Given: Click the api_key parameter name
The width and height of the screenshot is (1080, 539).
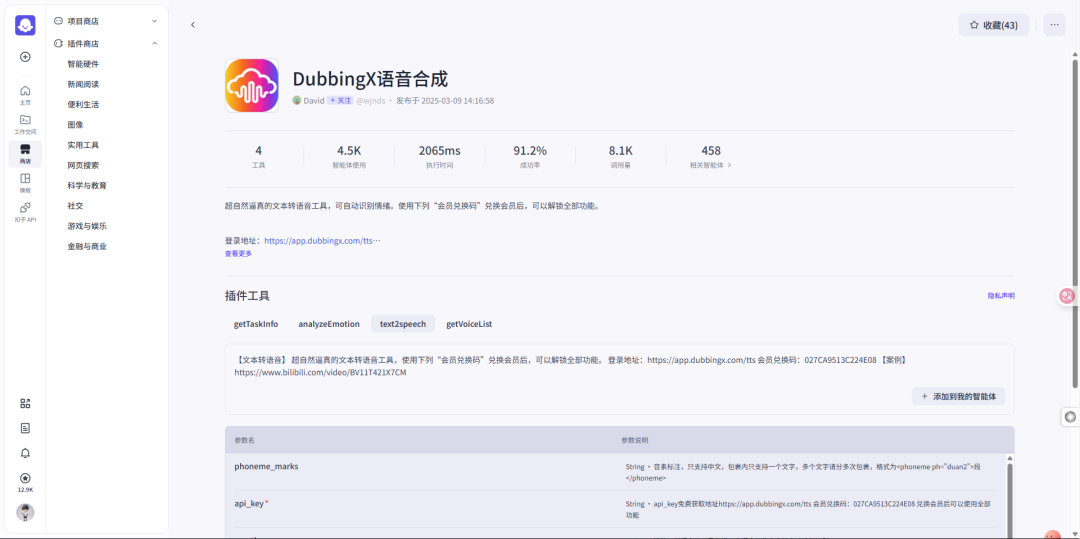Looking at the screenshot, I should pyautogui.click(x=249, y=503).
